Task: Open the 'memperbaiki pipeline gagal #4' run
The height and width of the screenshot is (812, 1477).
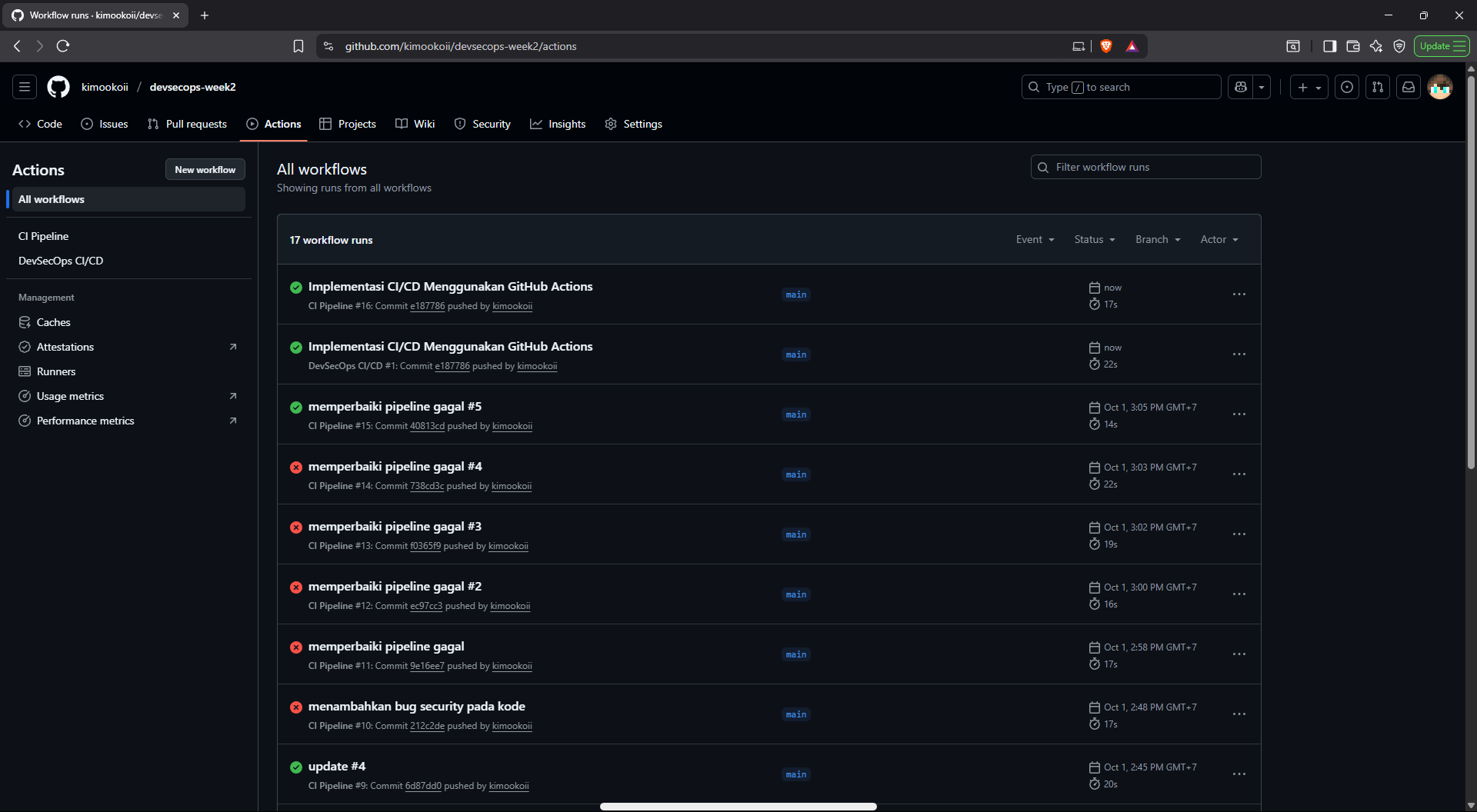Action: pos(395,467)
